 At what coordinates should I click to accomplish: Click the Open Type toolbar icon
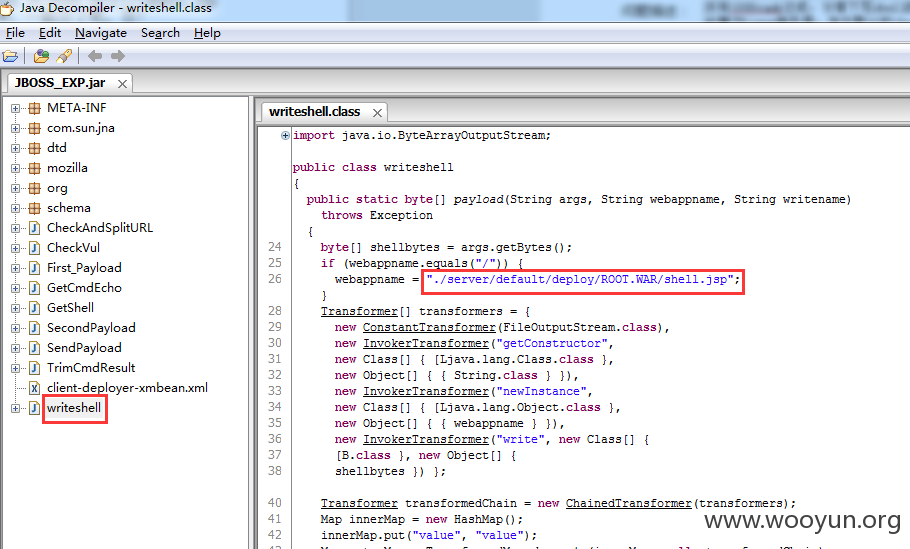(x=41, y=56)
